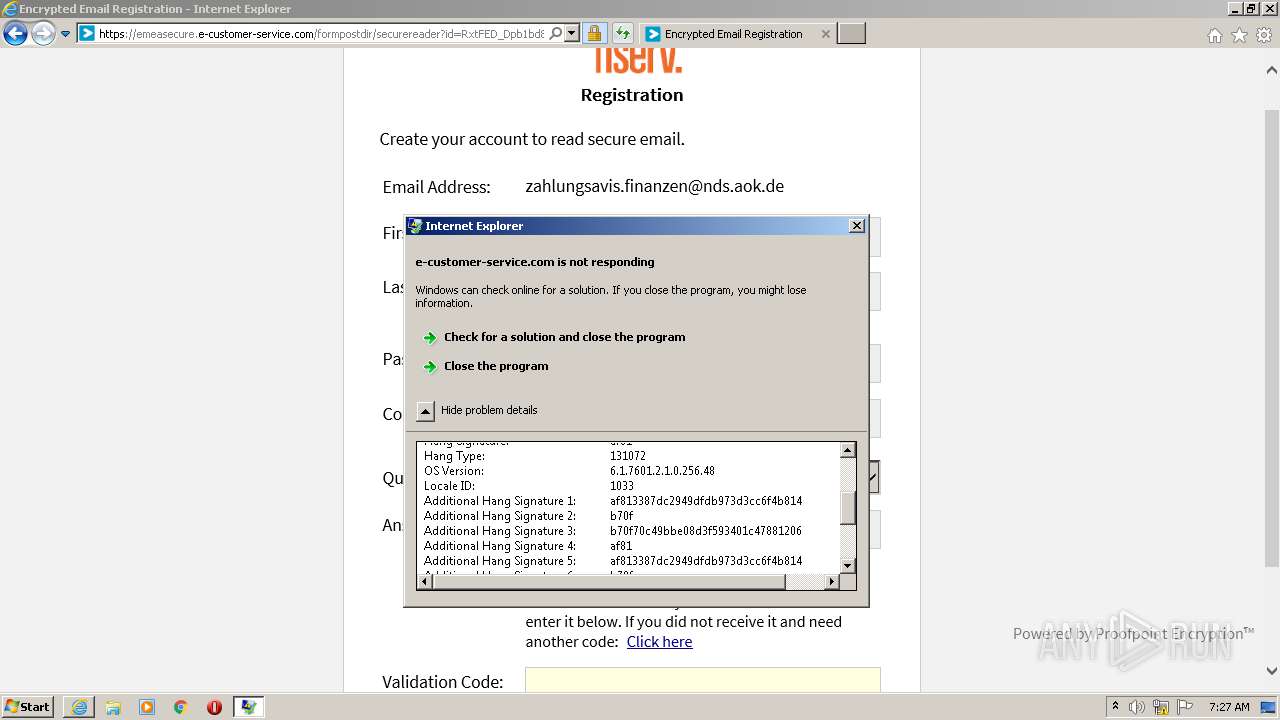Select the active error reporting taskbar item

248,707
